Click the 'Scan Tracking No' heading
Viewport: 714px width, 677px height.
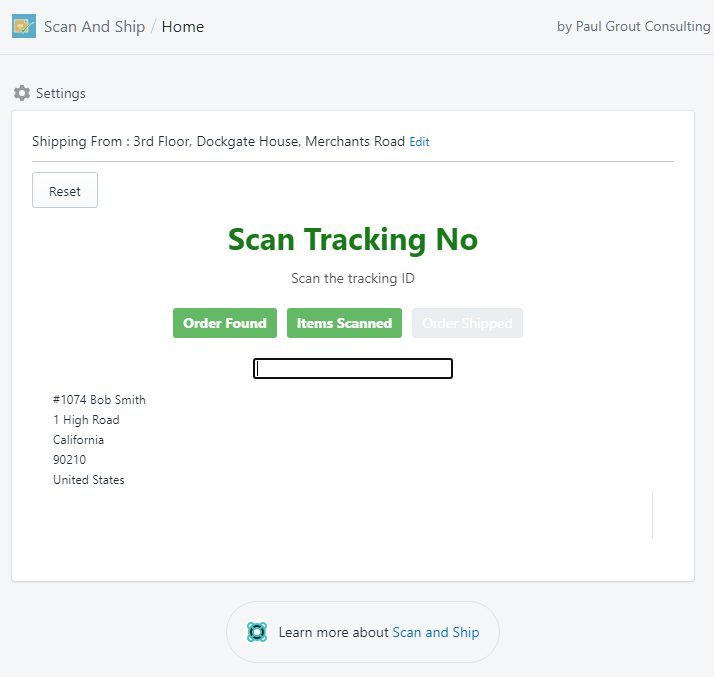(353, 239)
